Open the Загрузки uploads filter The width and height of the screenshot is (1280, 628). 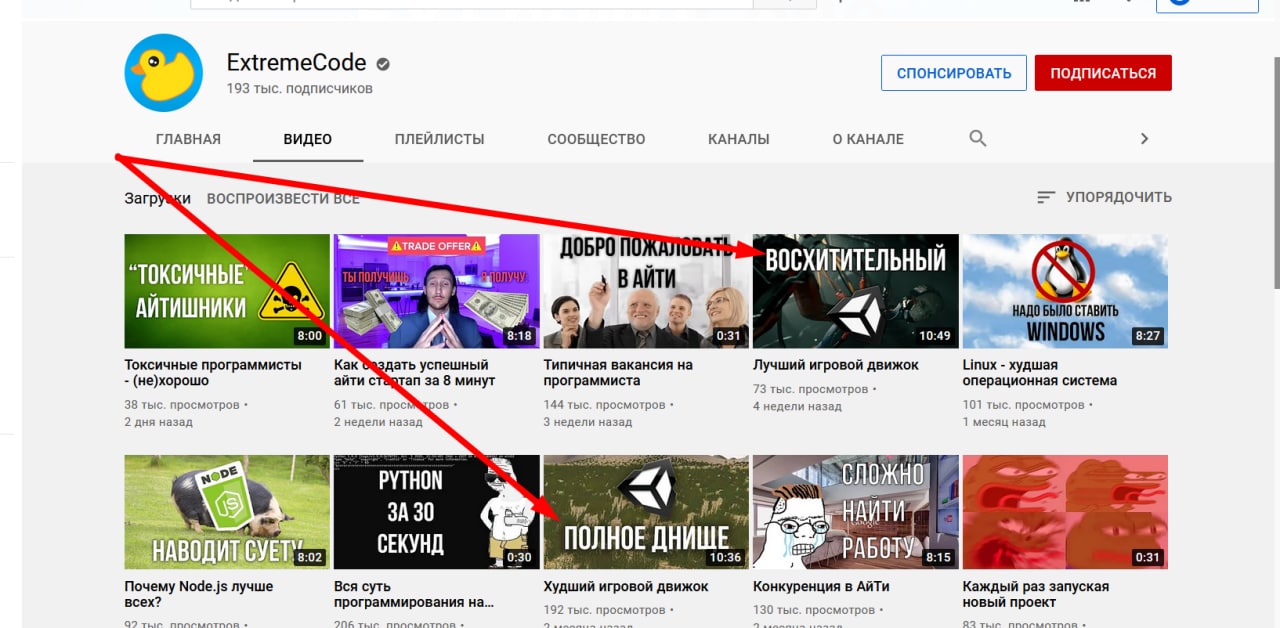[x=157, y=198]
